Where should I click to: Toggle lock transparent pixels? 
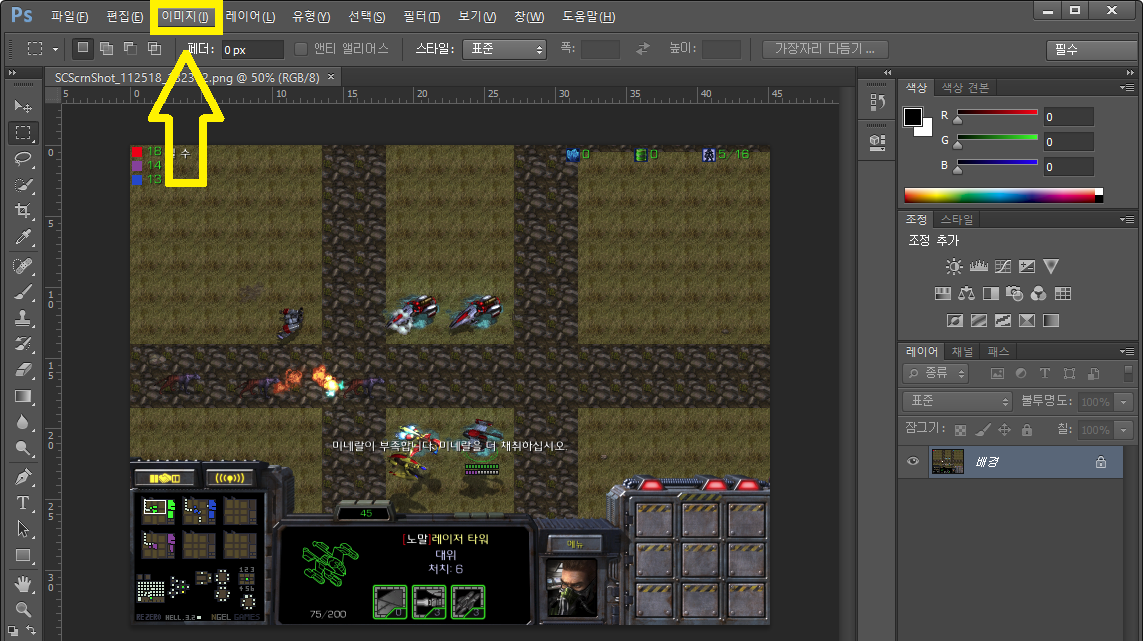coord(960,430)
